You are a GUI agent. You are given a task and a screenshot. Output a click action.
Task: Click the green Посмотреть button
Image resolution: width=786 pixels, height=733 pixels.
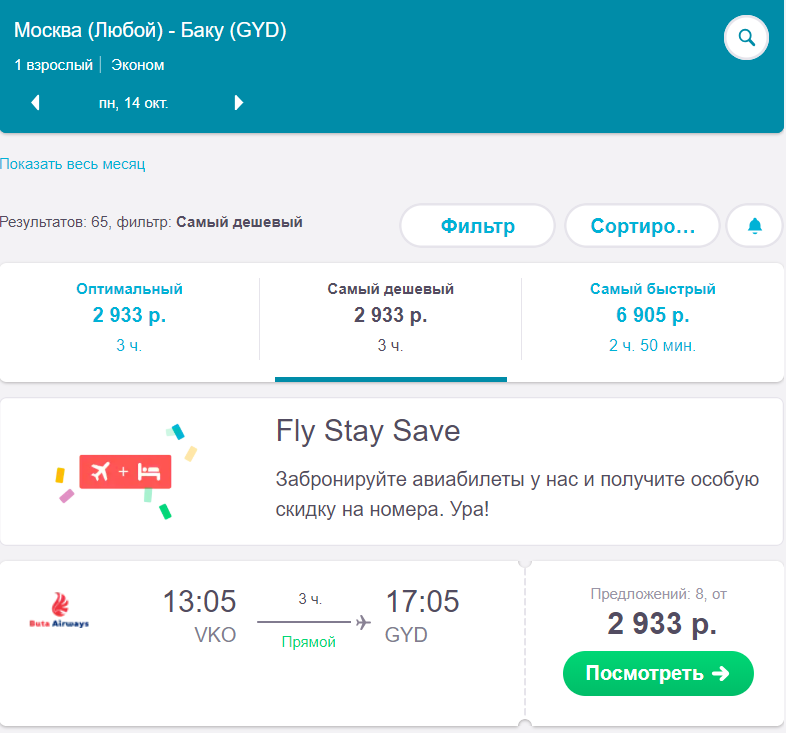point(658,673)
